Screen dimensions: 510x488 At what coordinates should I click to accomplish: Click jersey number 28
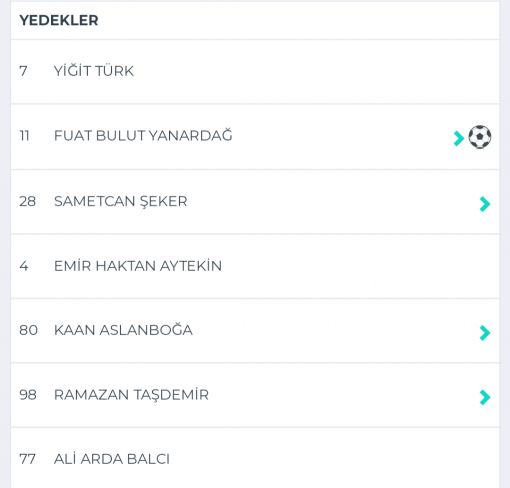27,201
